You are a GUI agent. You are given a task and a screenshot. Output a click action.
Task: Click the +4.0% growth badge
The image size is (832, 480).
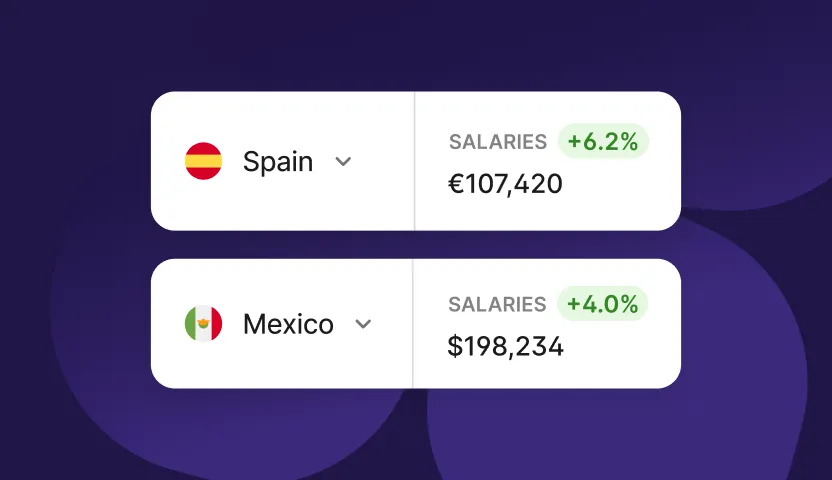coord(603,304)
